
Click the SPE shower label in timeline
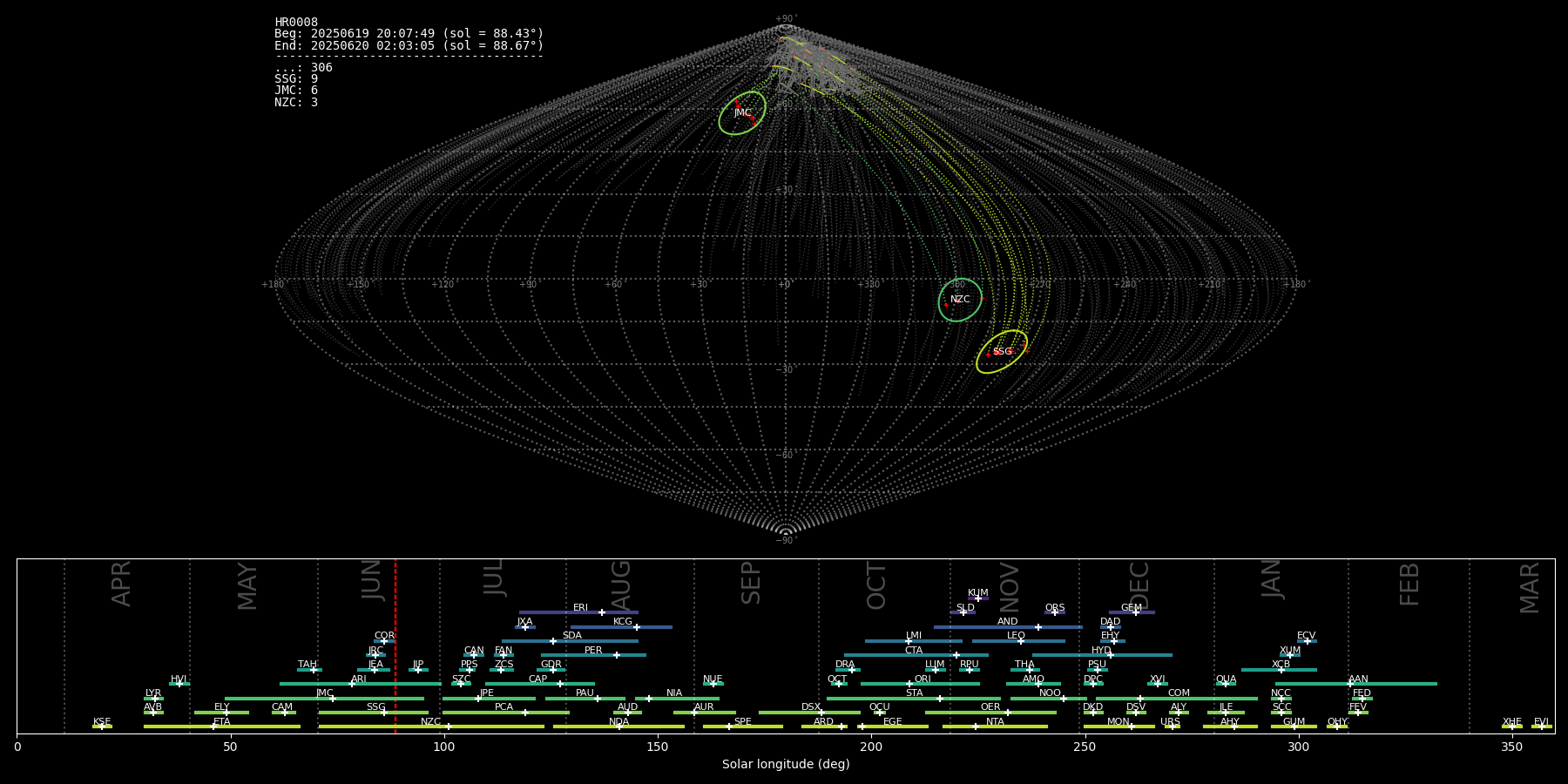point(742,722)
